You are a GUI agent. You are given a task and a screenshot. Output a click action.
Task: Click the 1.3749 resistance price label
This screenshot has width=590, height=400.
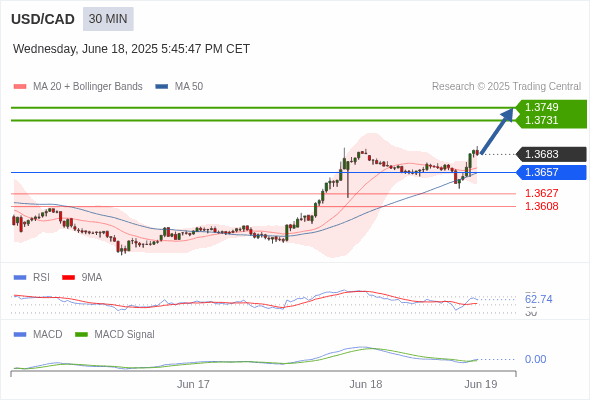(x=541, y=107)
